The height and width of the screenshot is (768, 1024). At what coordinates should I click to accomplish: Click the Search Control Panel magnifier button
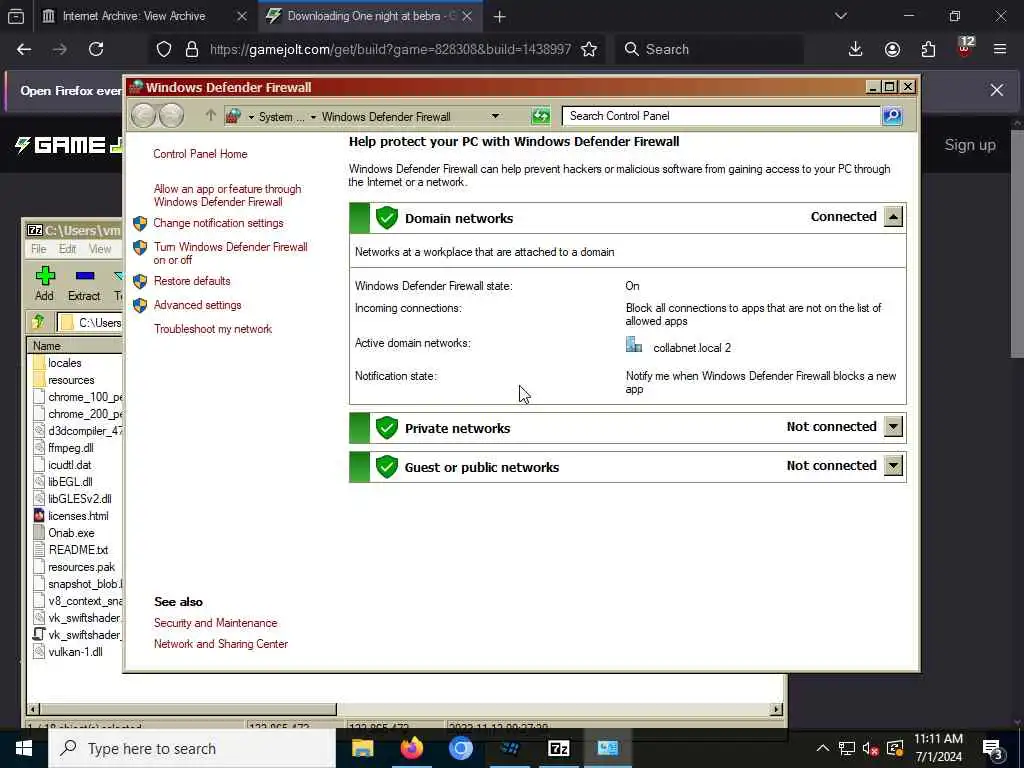(x=892, y=116)
